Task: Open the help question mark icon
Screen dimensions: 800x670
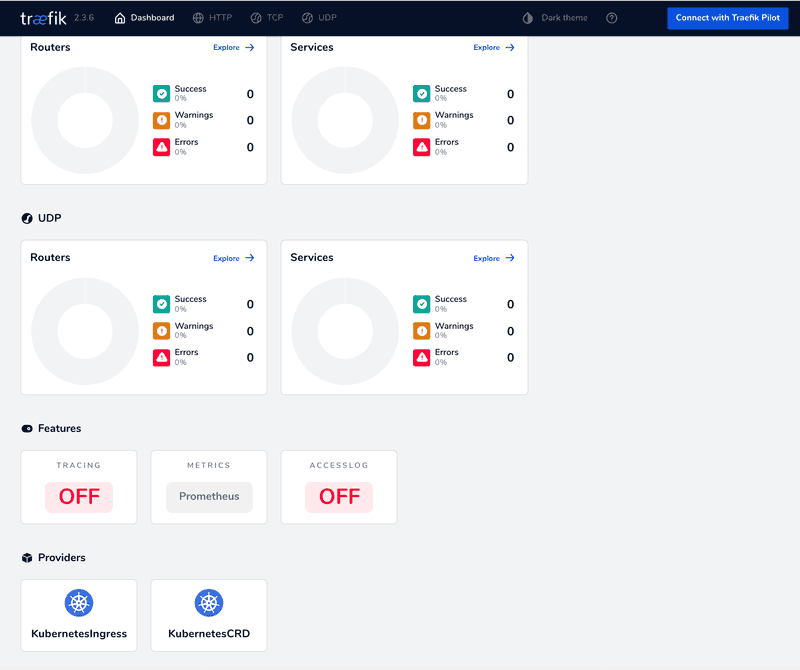Action: tap(611, 18)
